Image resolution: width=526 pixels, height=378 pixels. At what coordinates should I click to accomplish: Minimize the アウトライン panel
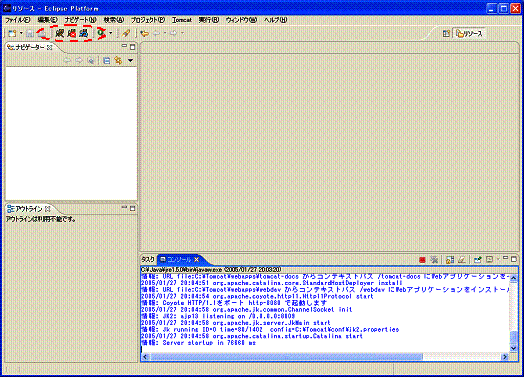[x=124, y=207]
